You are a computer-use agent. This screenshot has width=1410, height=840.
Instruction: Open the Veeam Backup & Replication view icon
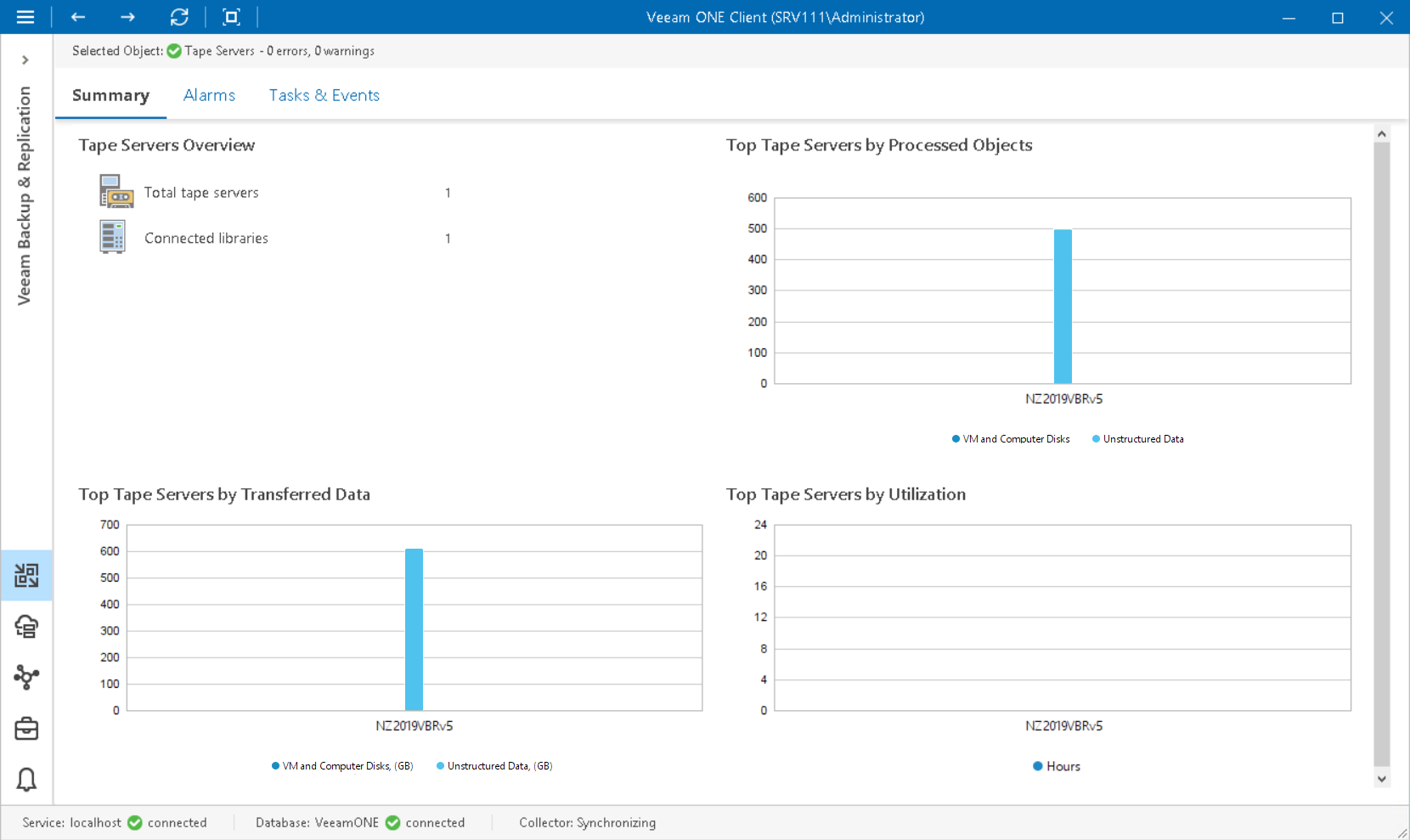click(x=26, y=576)
